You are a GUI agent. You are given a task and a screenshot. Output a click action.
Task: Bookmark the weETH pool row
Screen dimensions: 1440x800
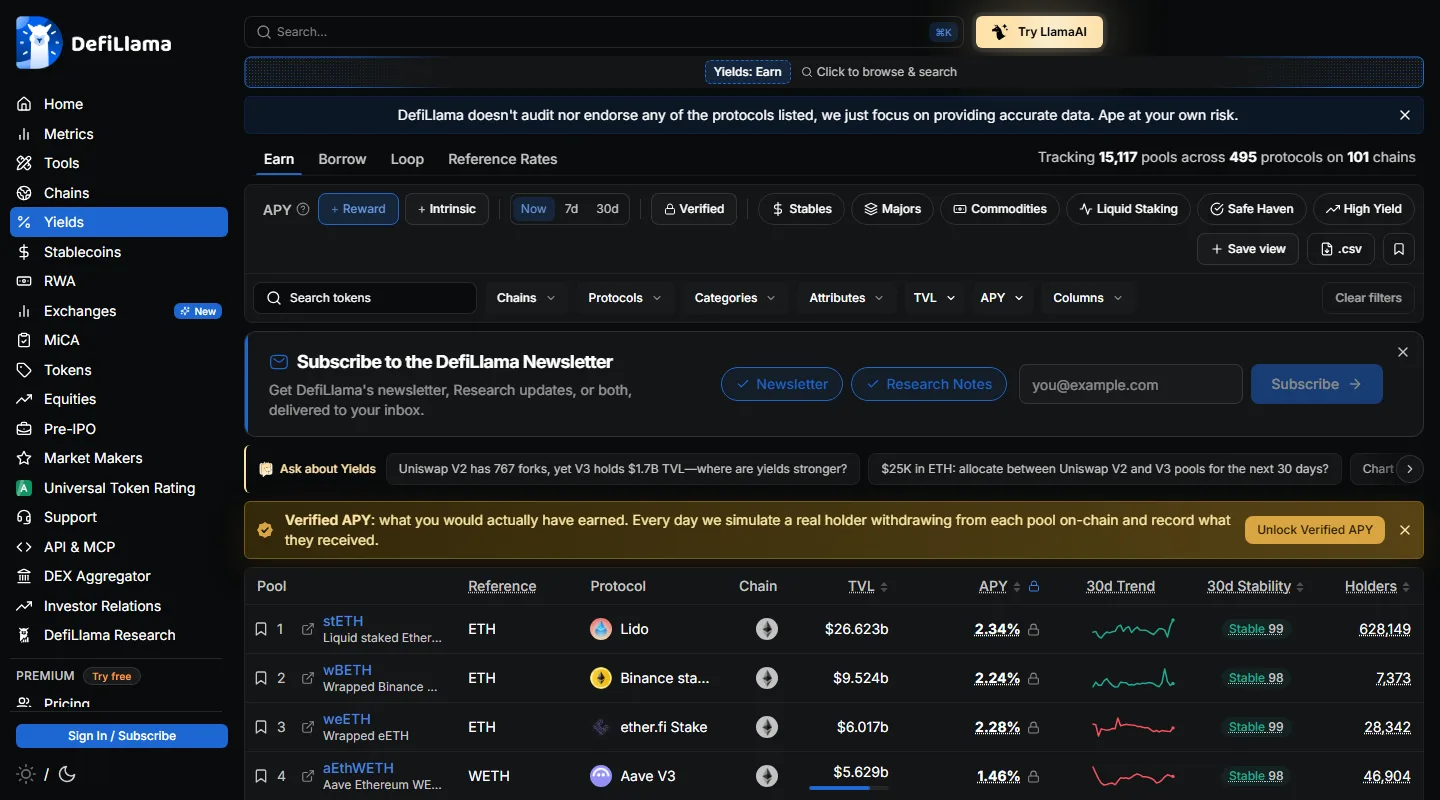(261, 727)
